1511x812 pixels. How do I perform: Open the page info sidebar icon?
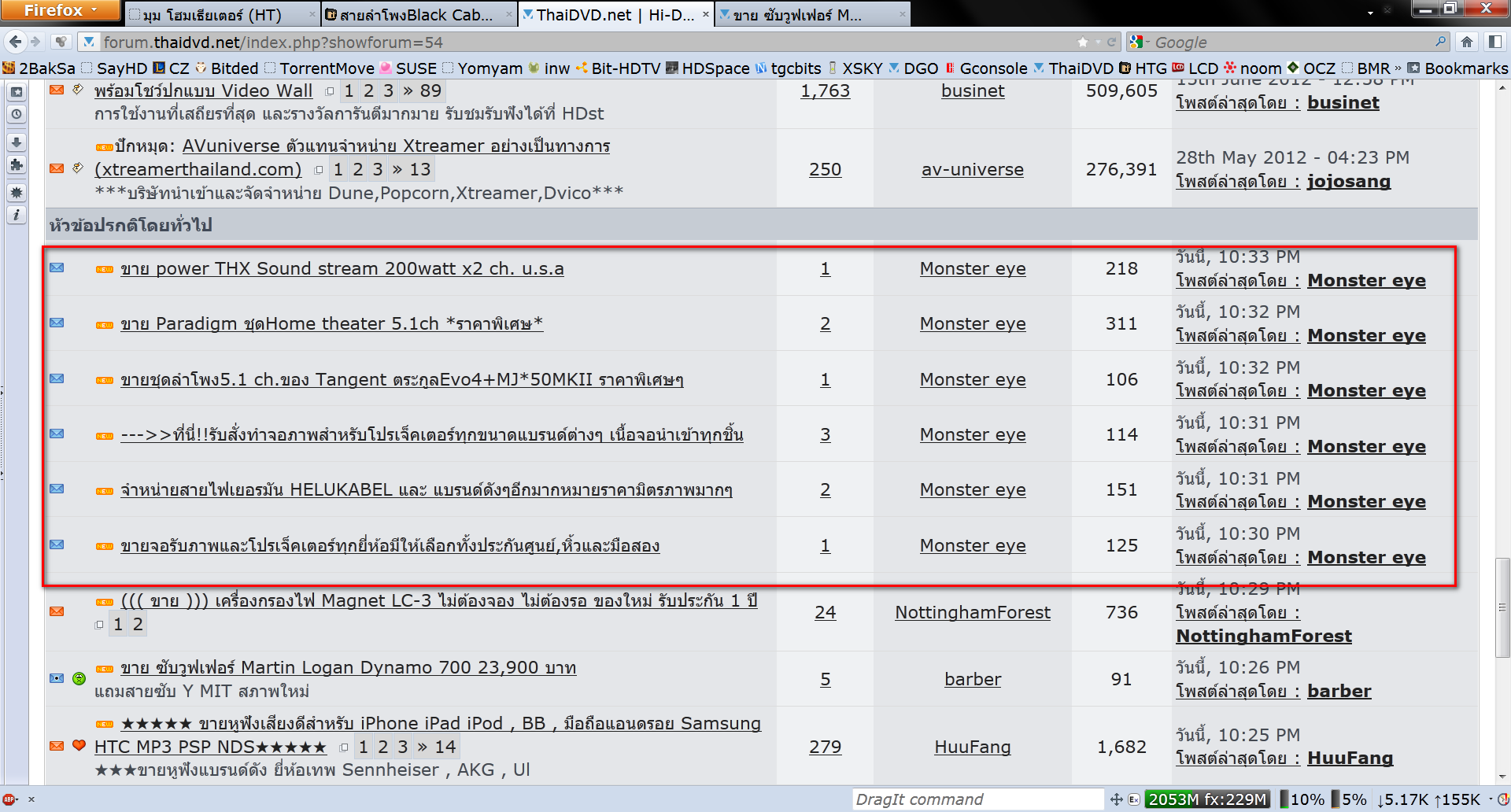(x=16, y=215)
